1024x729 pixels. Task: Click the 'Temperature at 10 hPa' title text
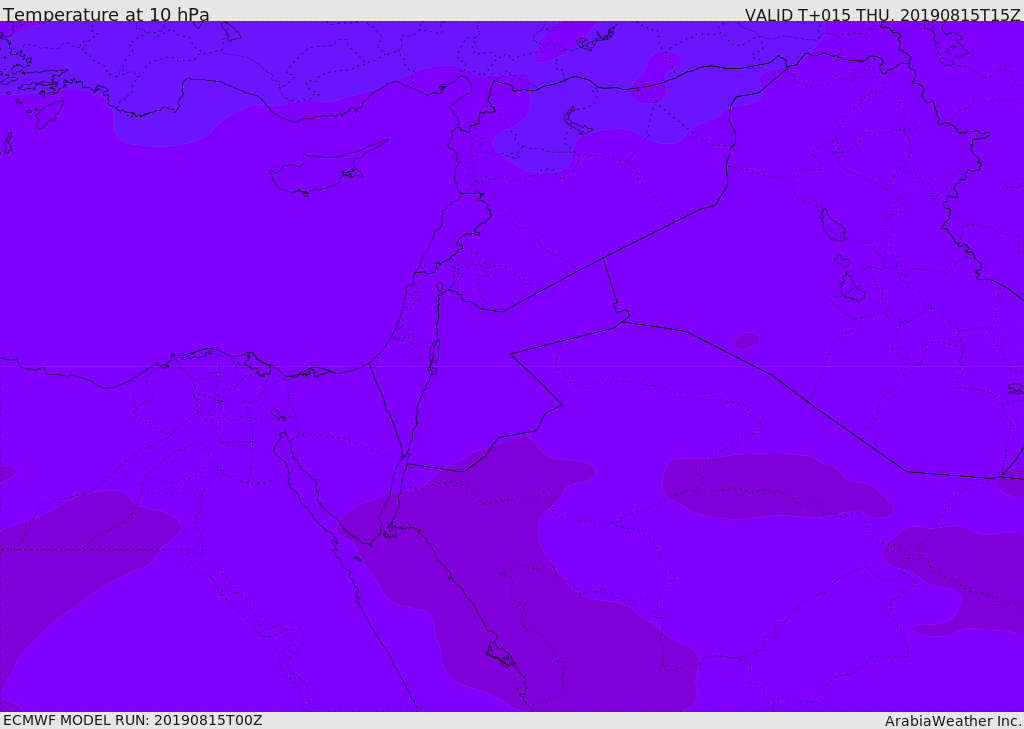[x=106, y=14]
